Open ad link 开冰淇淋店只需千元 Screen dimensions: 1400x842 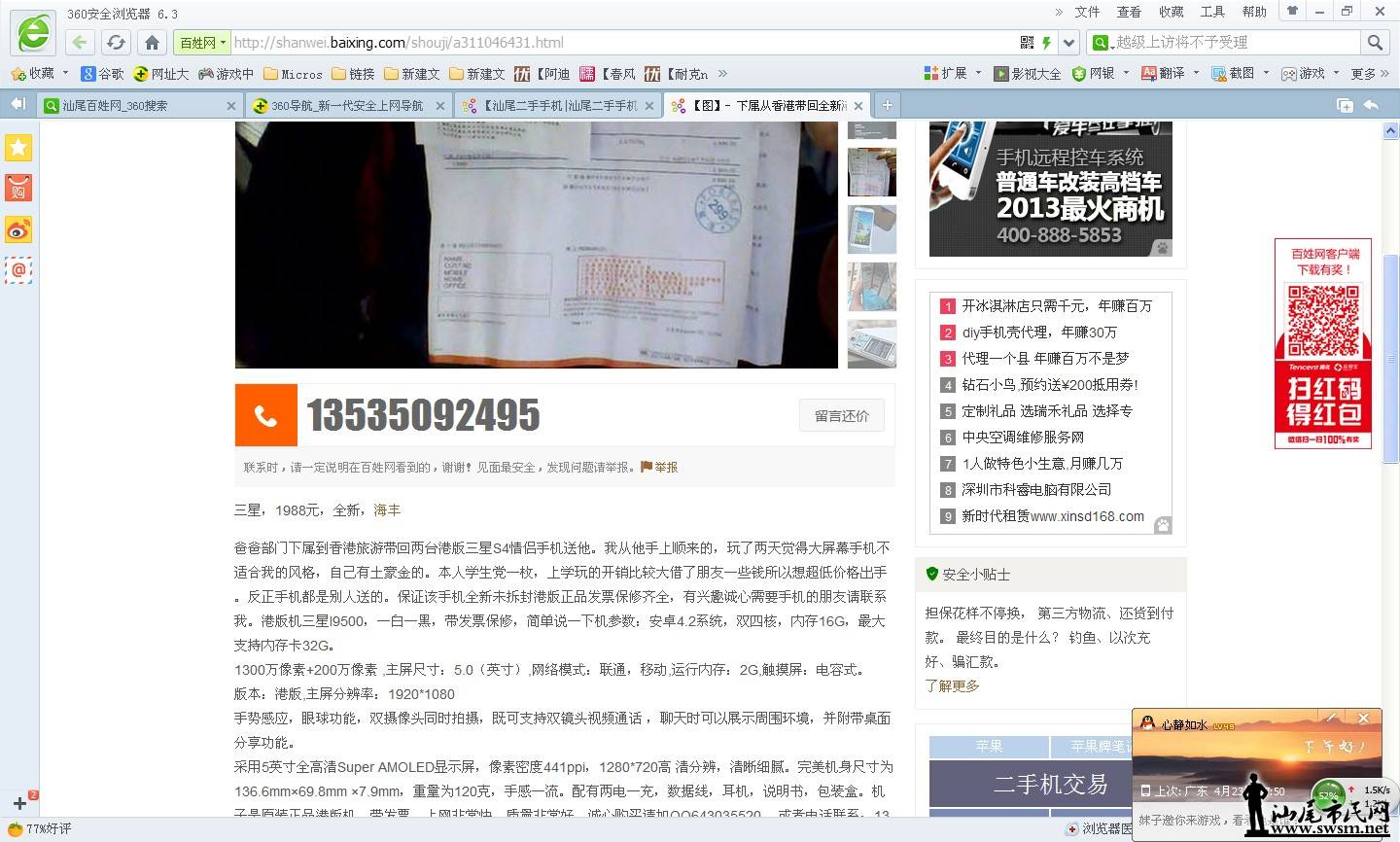1057,305
